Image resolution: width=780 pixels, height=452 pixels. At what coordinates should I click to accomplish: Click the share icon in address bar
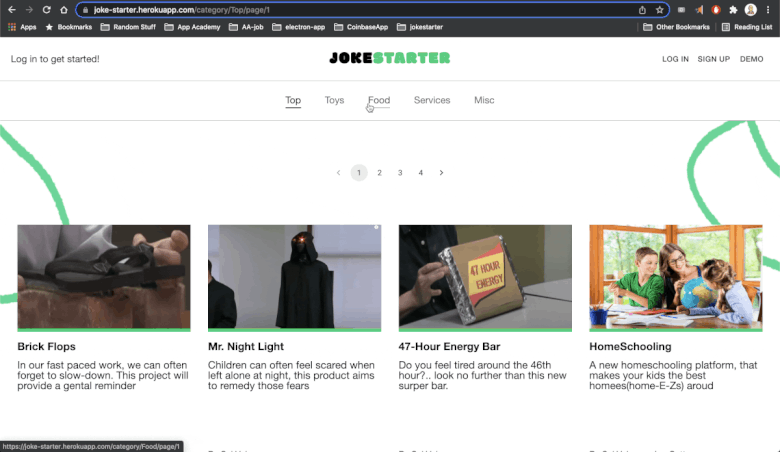coord(642,9)
